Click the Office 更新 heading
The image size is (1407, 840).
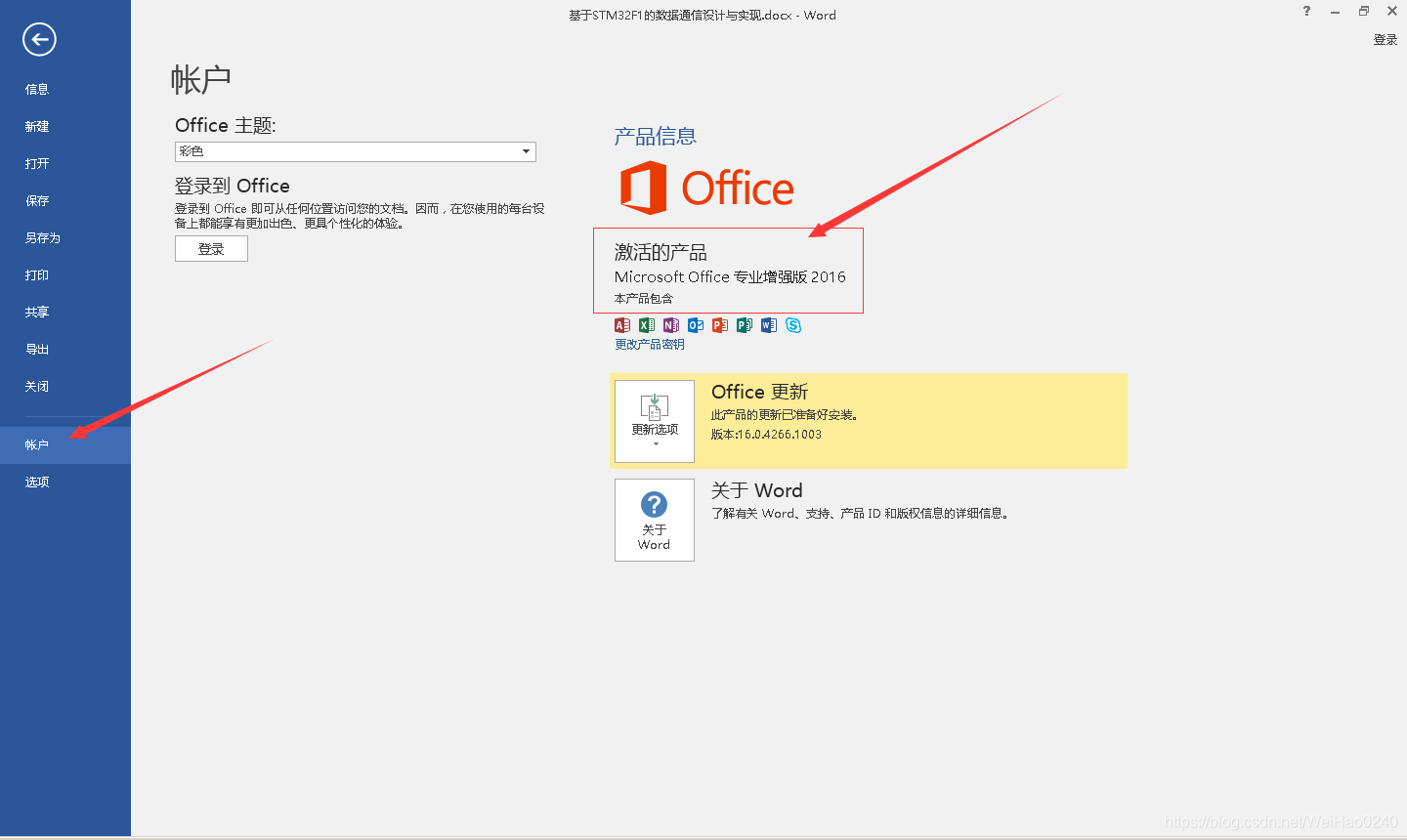click(x=759, y=392)
